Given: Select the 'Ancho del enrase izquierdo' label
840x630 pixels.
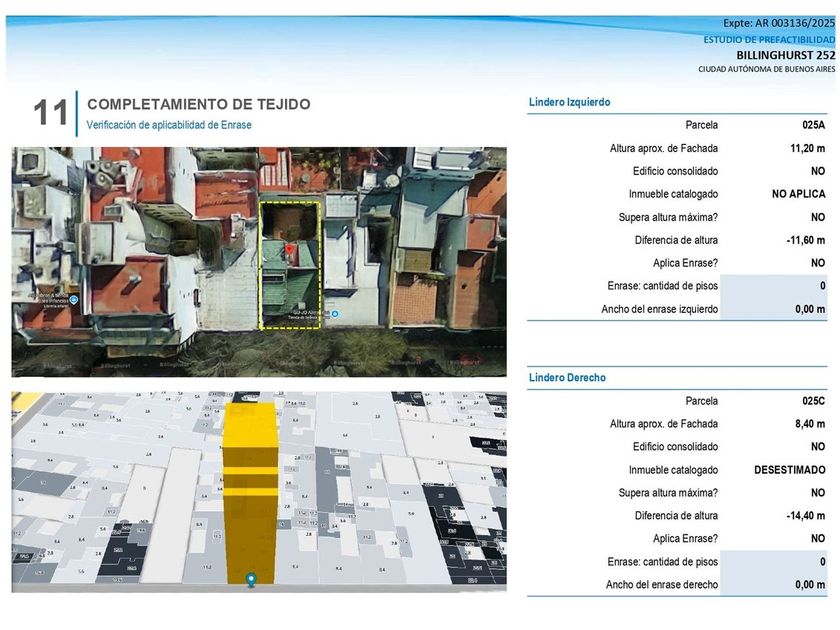Looking at the screenshot, I should (659, 309).
